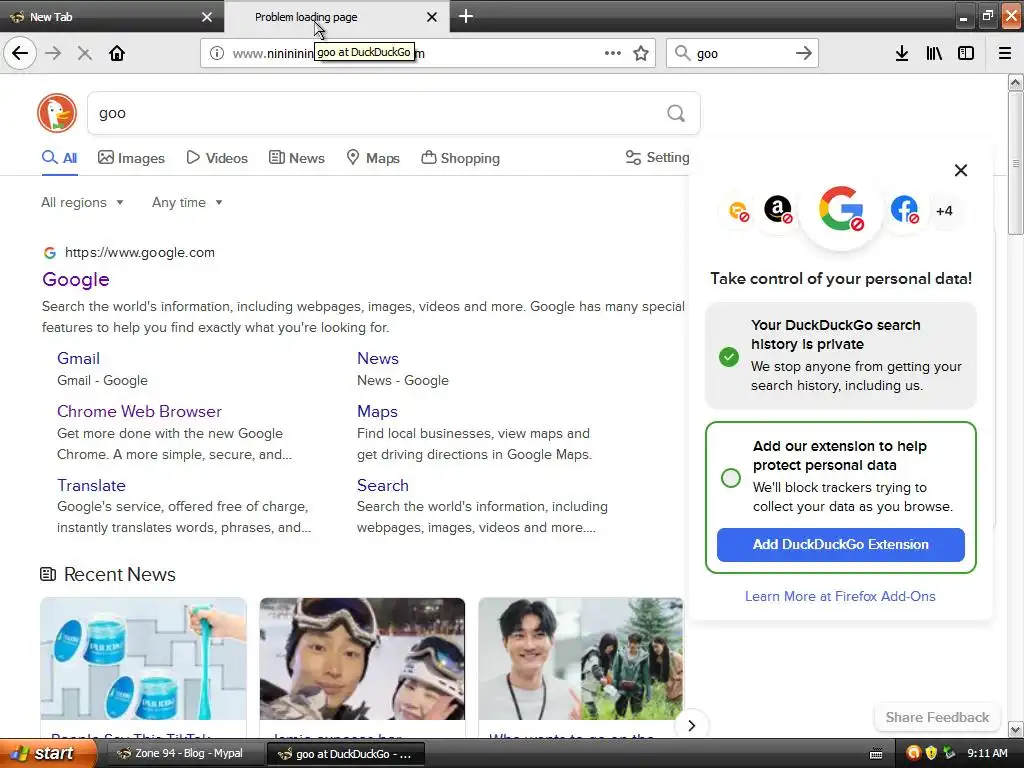This screenshot has width=1024, height=768.
Task: Click the forward navigation arrow
Action: (54, 53)
